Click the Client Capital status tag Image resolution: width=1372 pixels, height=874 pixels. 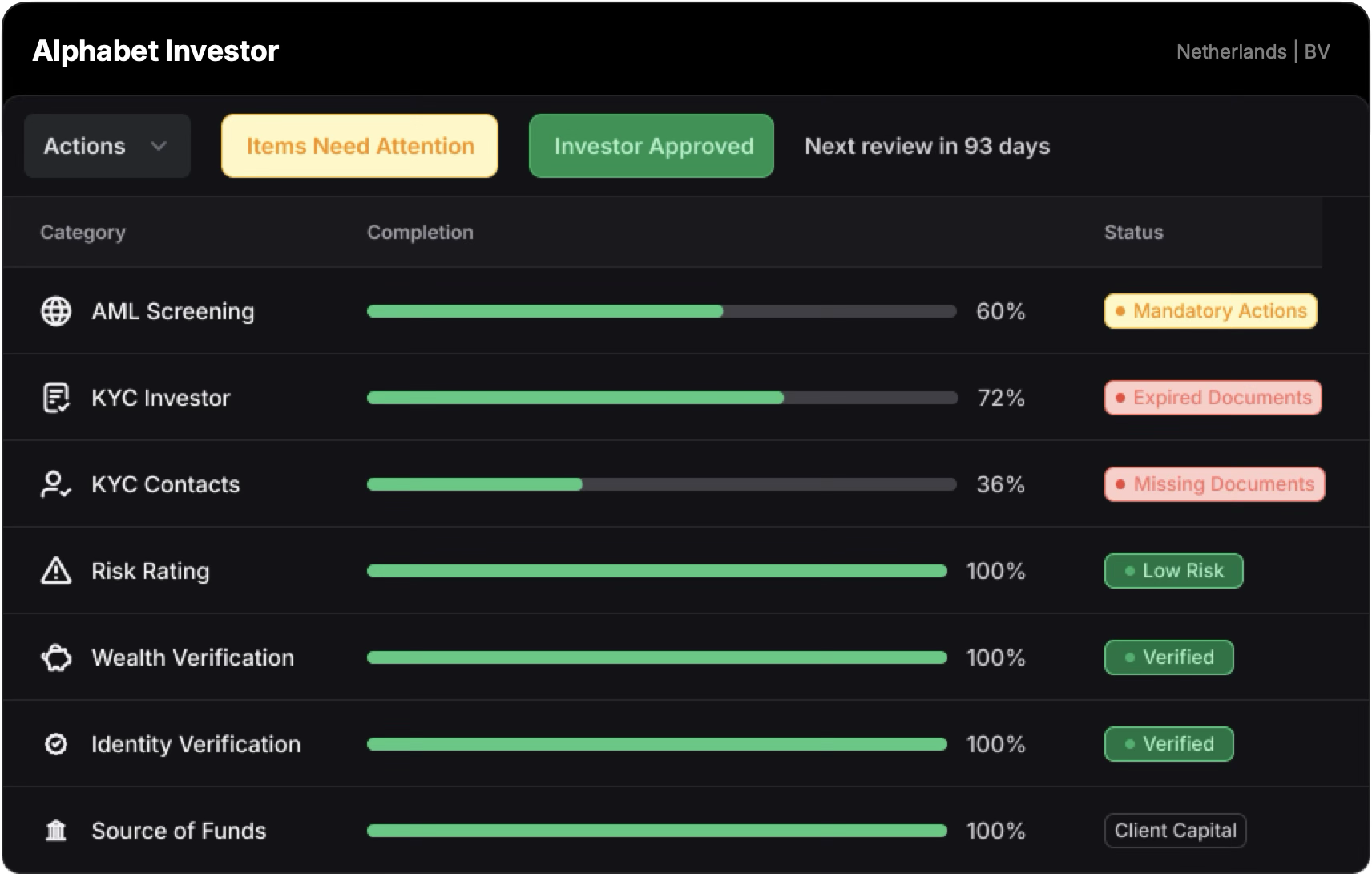pyautogui.click(x=1175, y=831)
